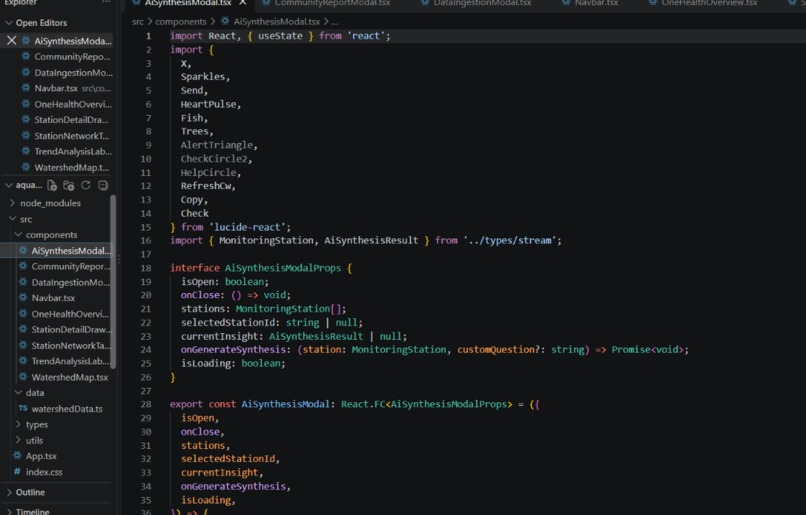Click New Folder icon in the aqua folder header
The image size is (806, 515).
pyautogui.click(x=68, y=186)
